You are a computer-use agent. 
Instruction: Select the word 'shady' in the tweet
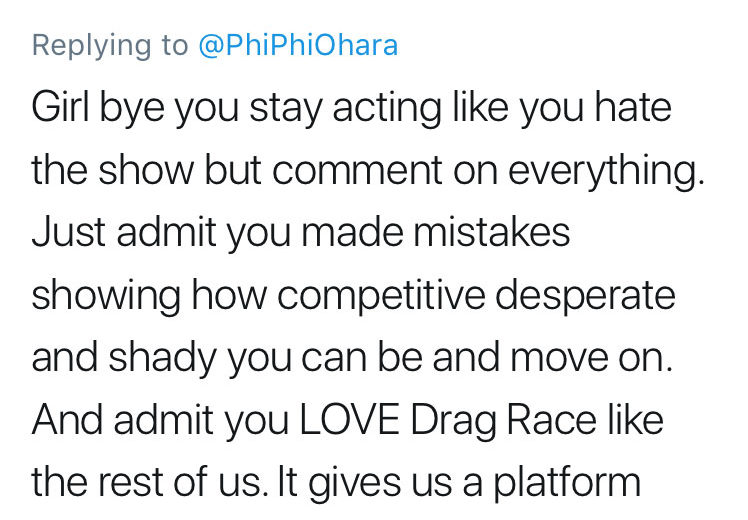[163, 360]
